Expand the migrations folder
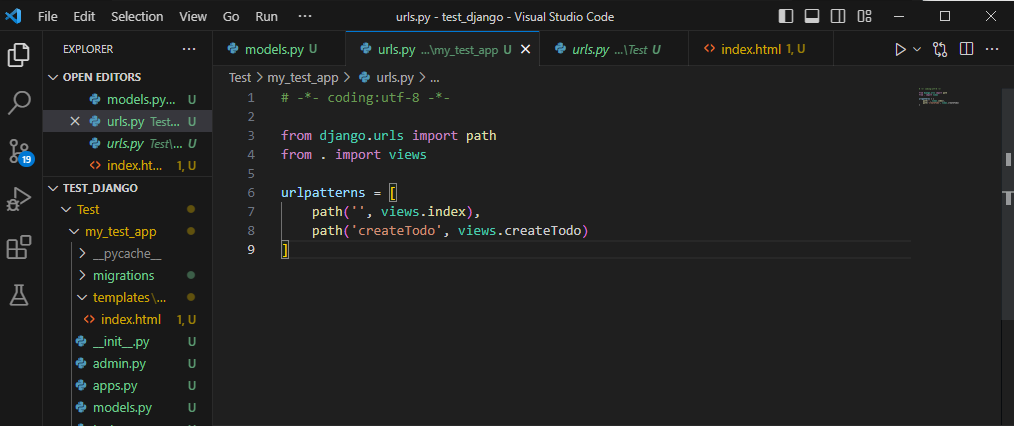Screen dimensions: 1014x426 [127, 275]
